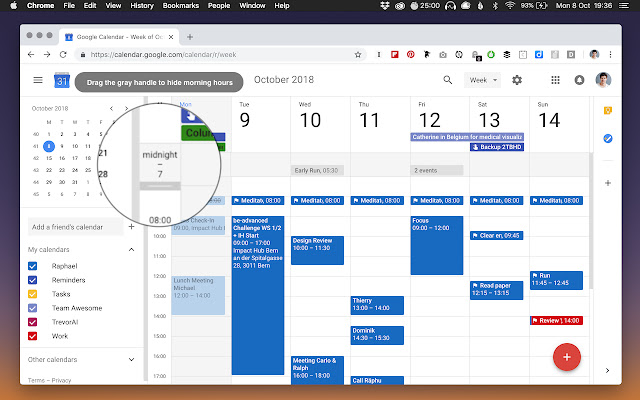Click the Add a friend's calendar field
This screenshot has width=640, height=400.
(72, 227)
